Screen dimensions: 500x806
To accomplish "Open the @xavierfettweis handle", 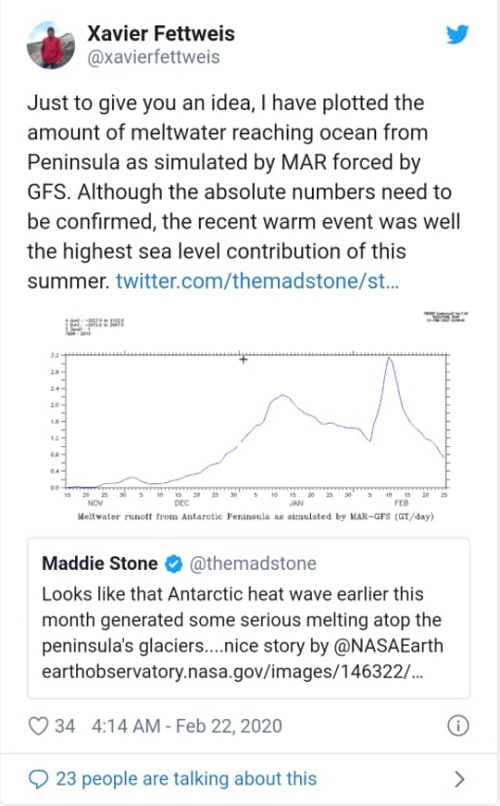I will [154, 57].
